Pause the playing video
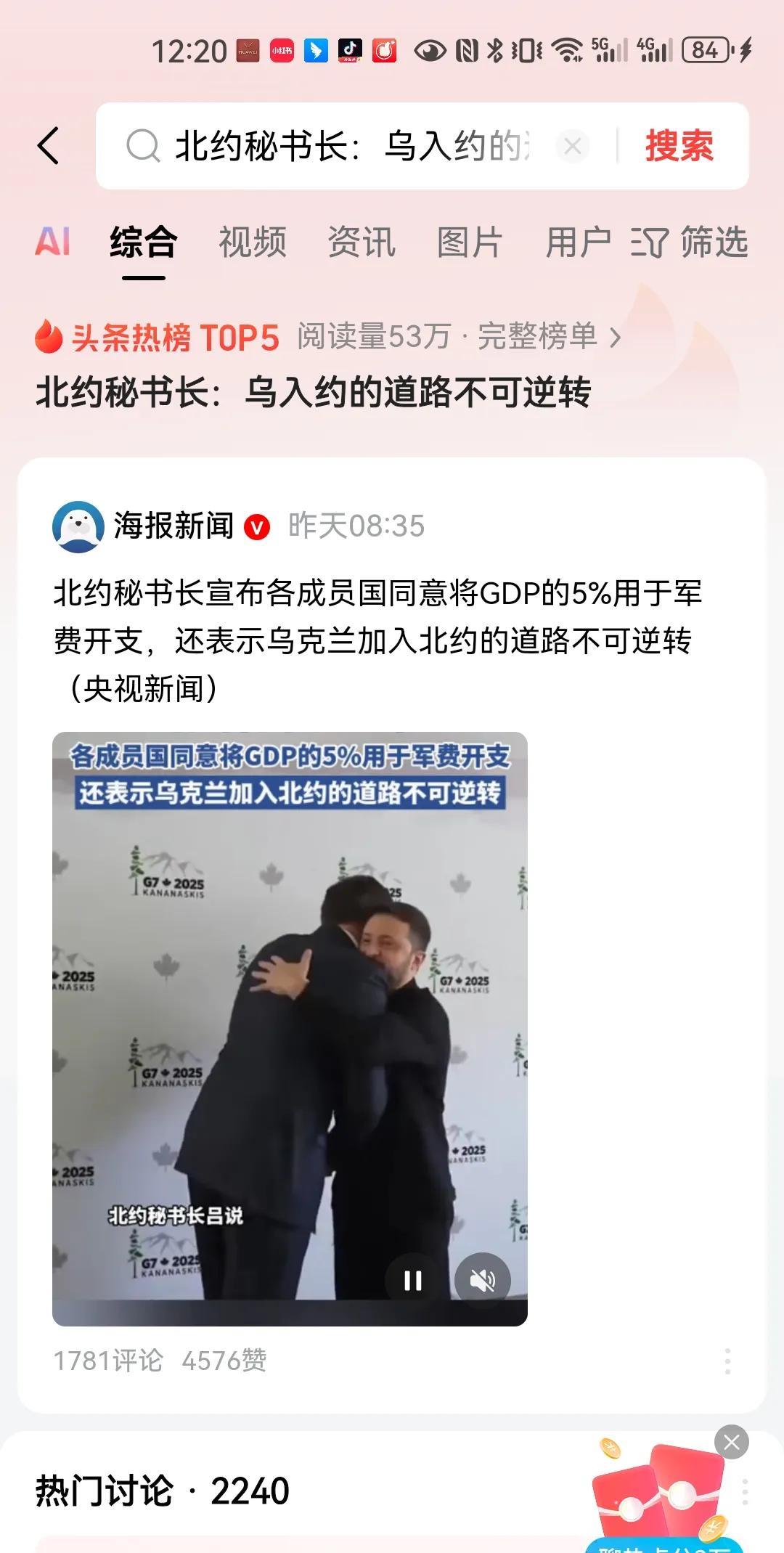The height and width of the screenshot is (1553, 784). 413,1280
